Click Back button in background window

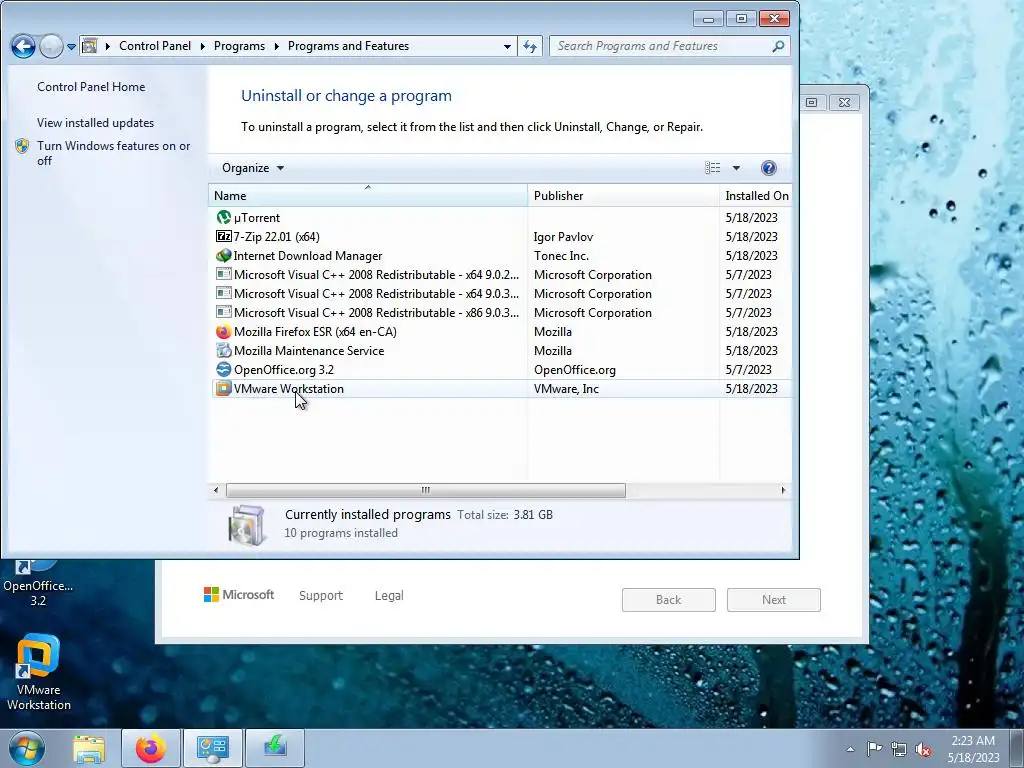click(x=669, y=600)
